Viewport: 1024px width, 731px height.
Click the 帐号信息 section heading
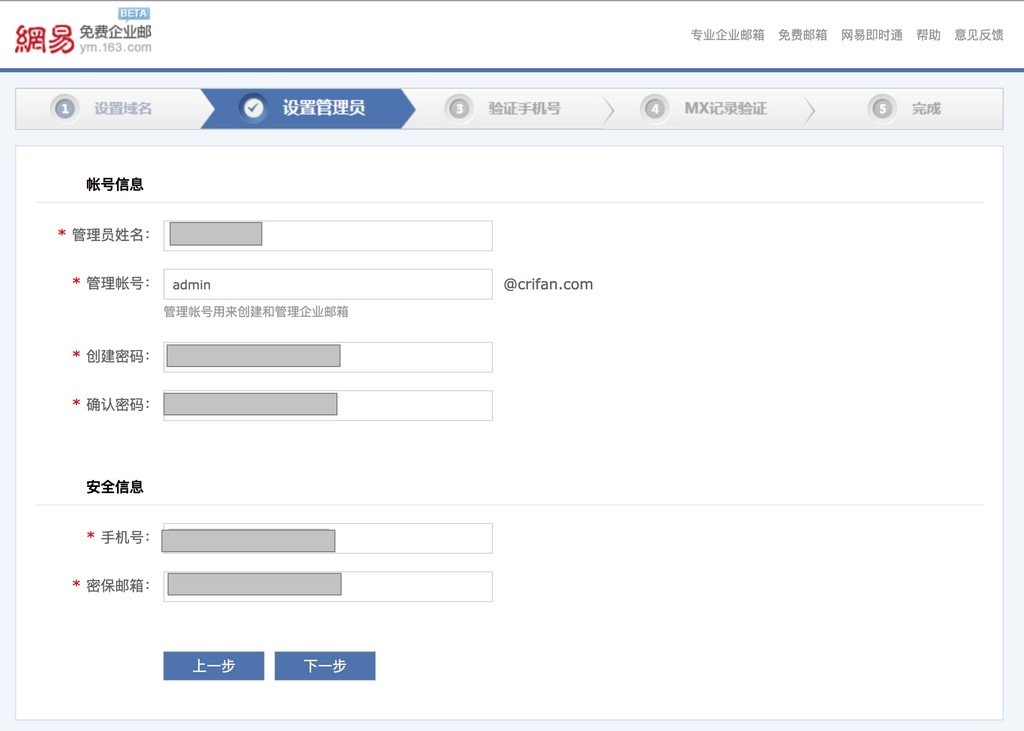115,184
